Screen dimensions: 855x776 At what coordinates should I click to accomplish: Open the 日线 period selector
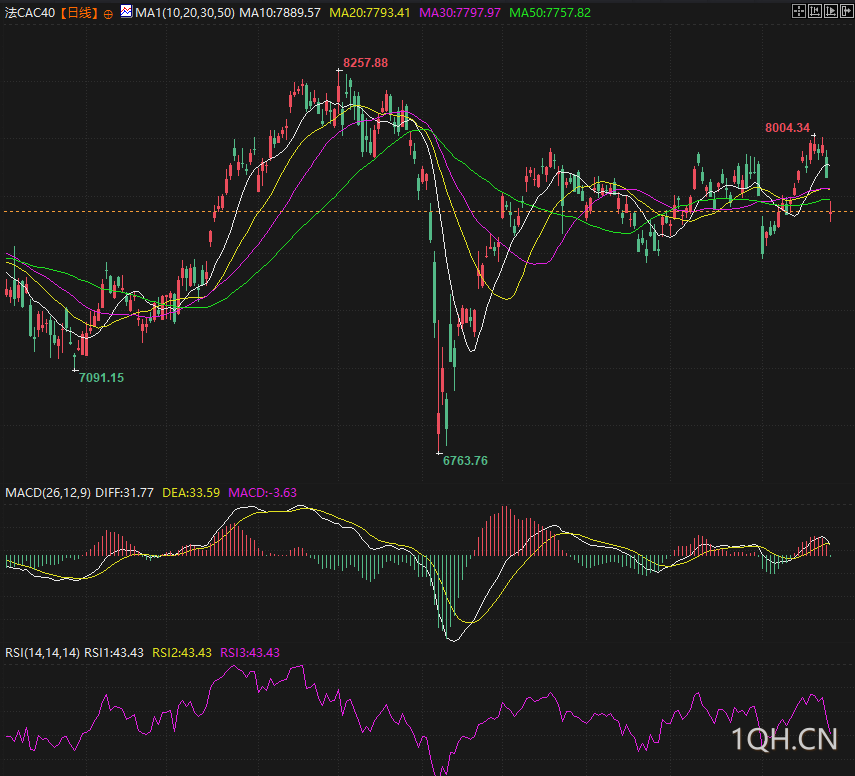click(x=79, y=13)
